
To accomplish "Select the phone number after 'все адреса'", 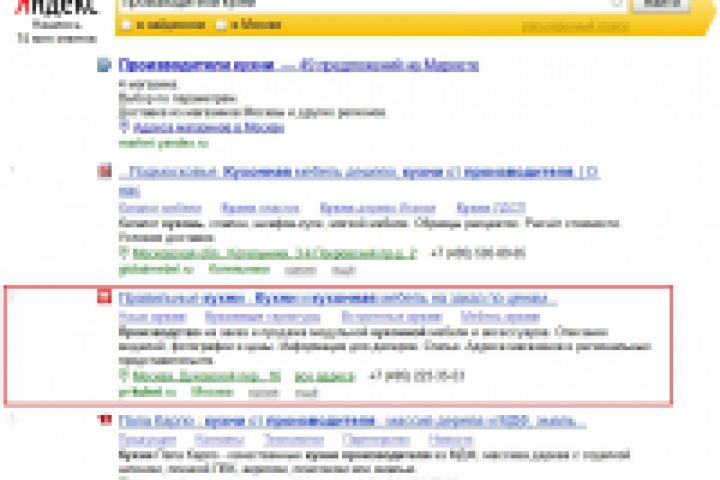I will coord(416,376).
